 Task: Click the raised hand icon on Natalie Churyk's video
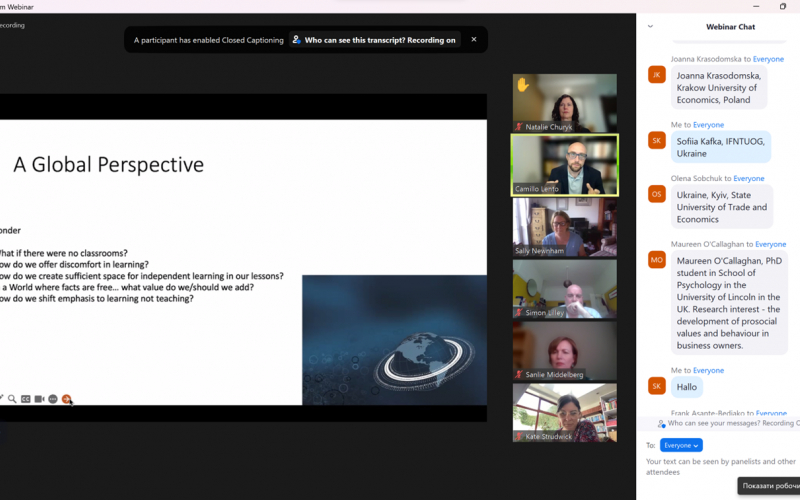tap(523, 84)
